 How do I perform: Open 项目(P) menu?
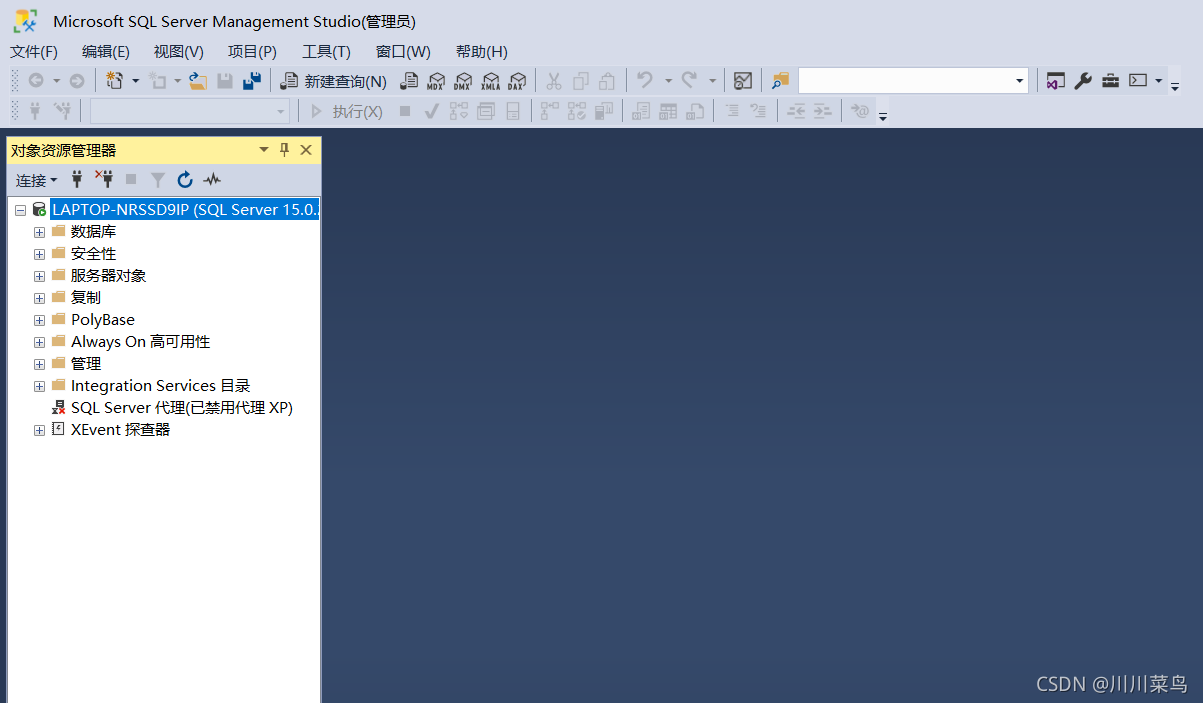pos(252,52)
